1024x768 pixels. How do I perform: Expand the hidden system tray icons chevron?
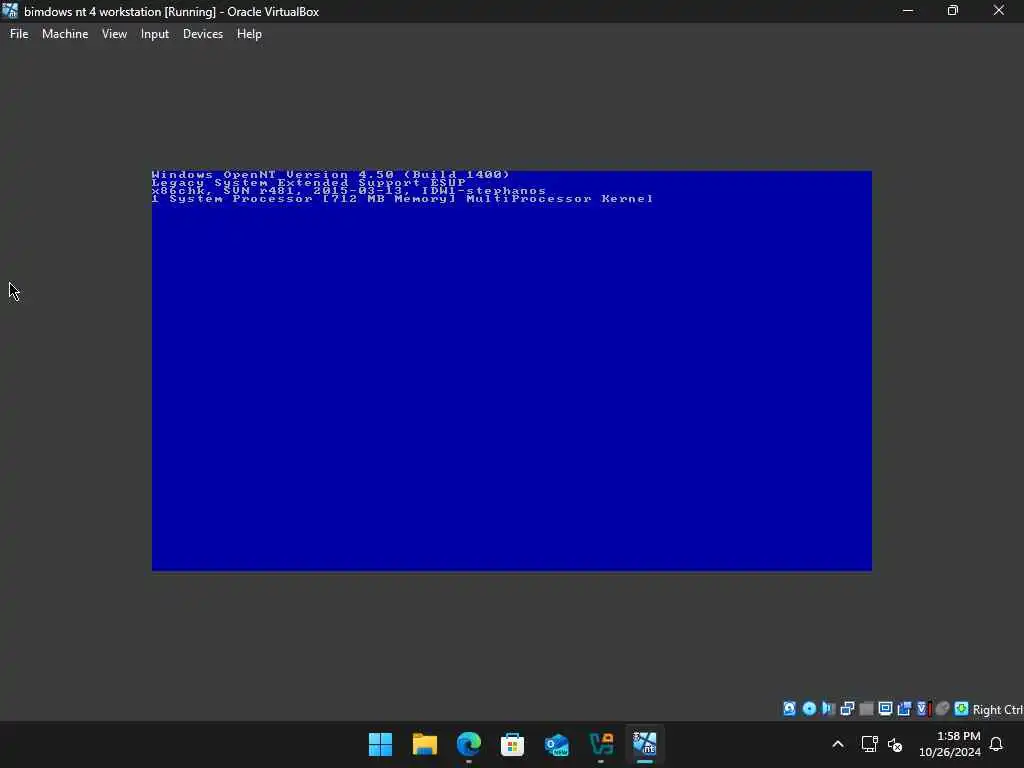click(x=838, y=744)
